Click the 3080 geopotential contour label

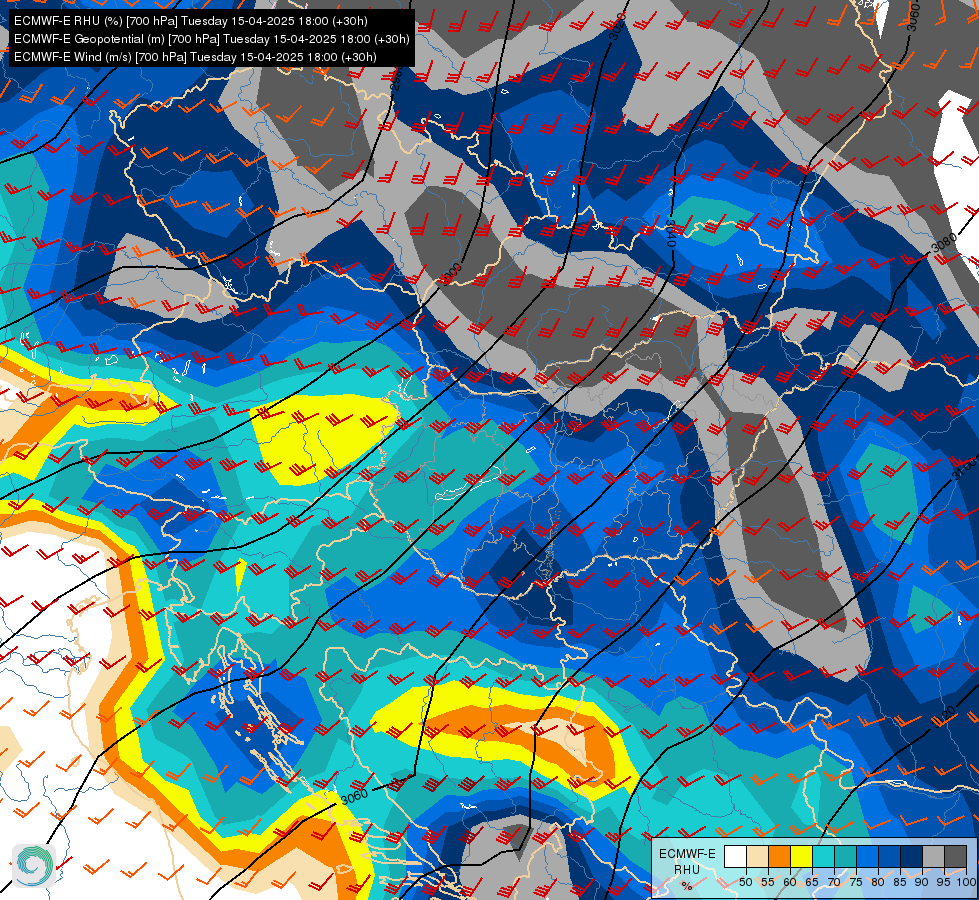(x=943, y=243)
